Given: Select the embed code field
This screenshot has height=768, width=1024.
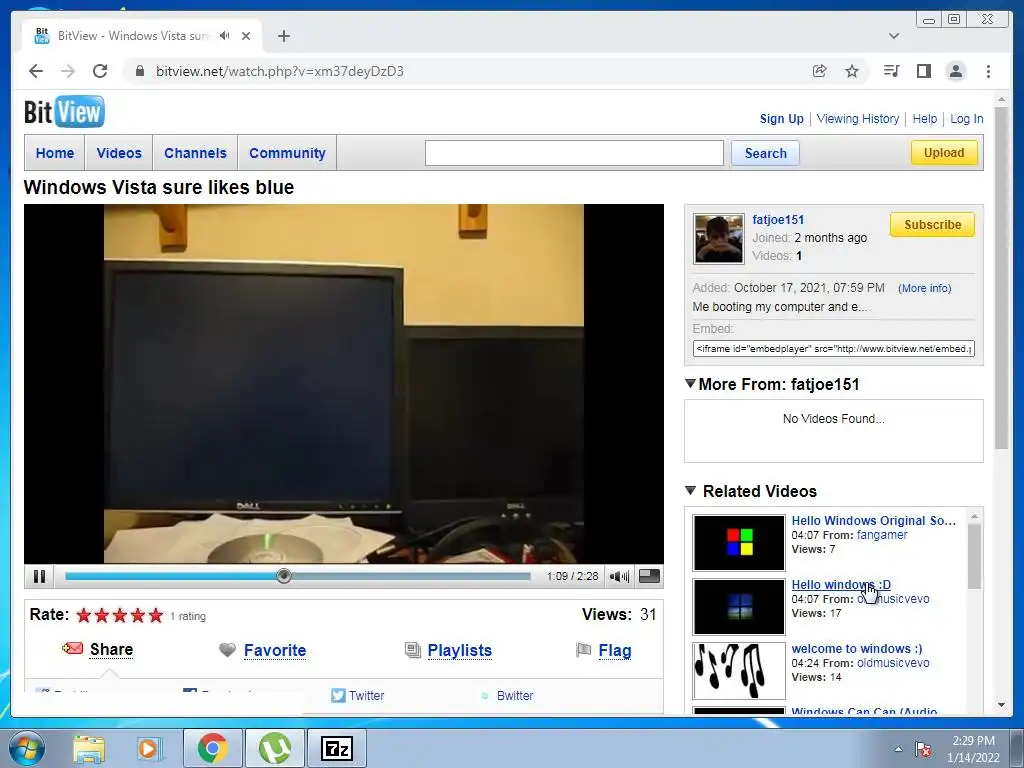Looking at the screenshot, I should tap(833, 349).
